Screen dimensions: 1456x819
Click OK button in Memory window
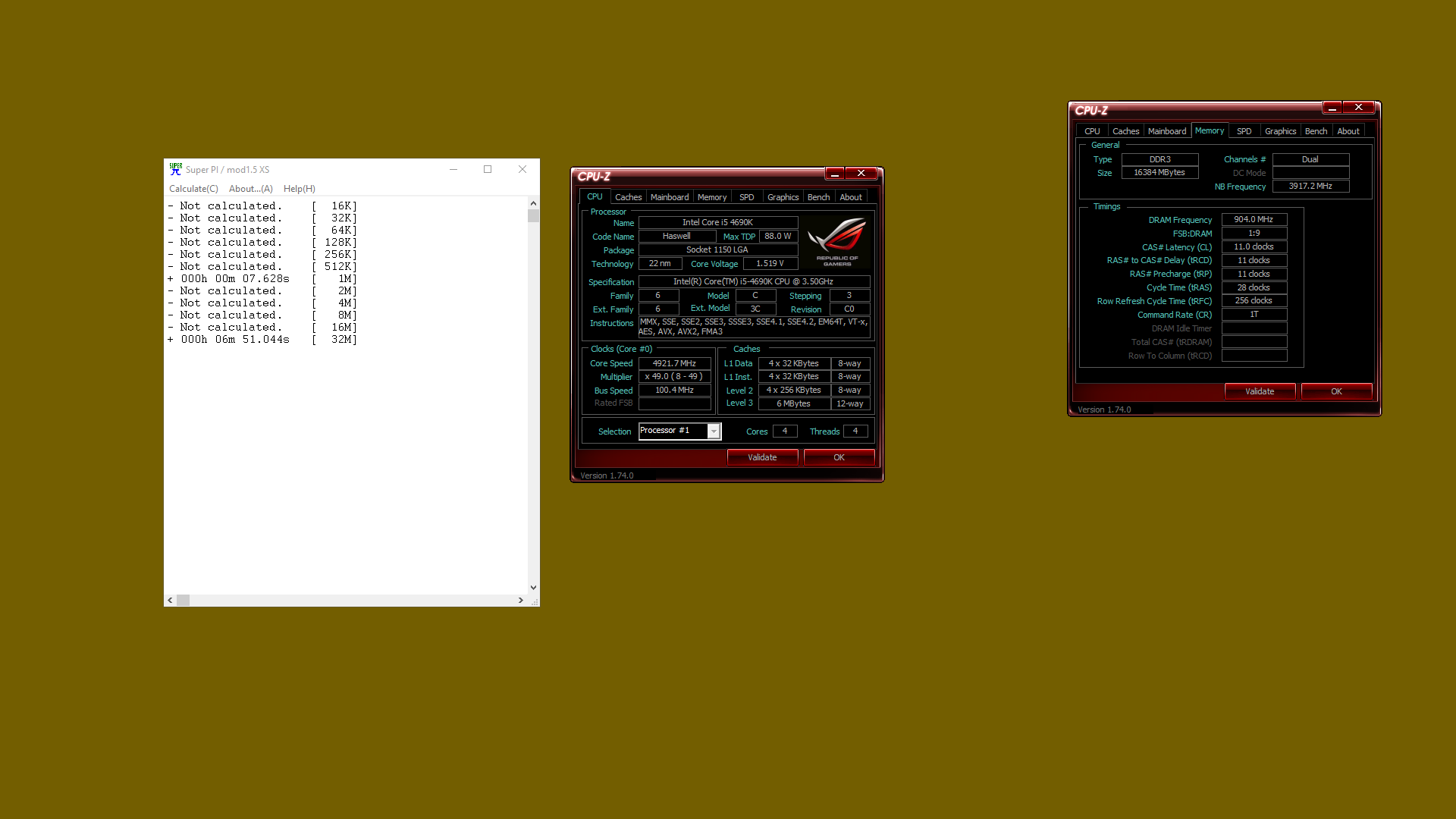coord(1336,391)
